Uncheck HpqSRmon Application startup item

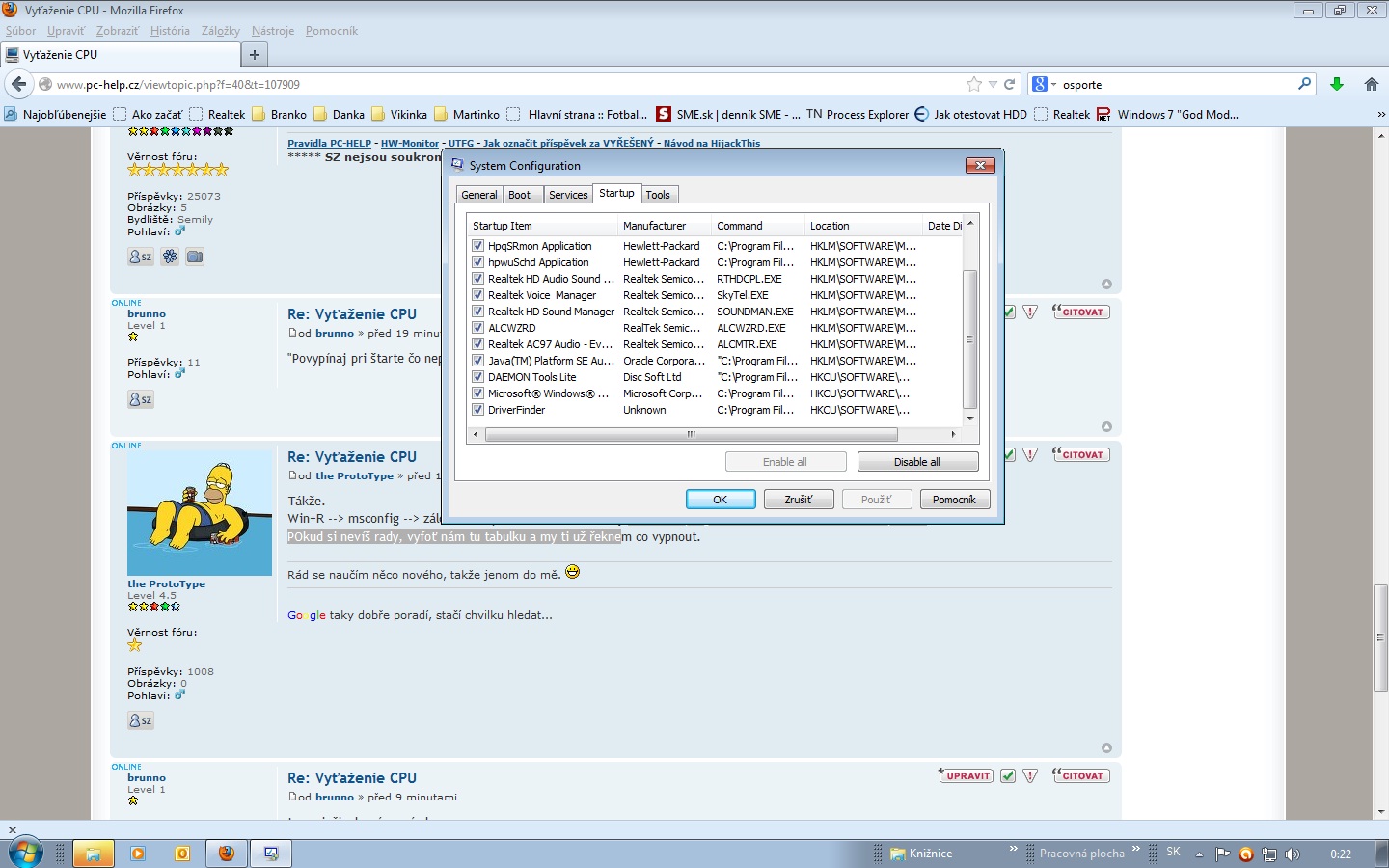click(x=477, y=246)
